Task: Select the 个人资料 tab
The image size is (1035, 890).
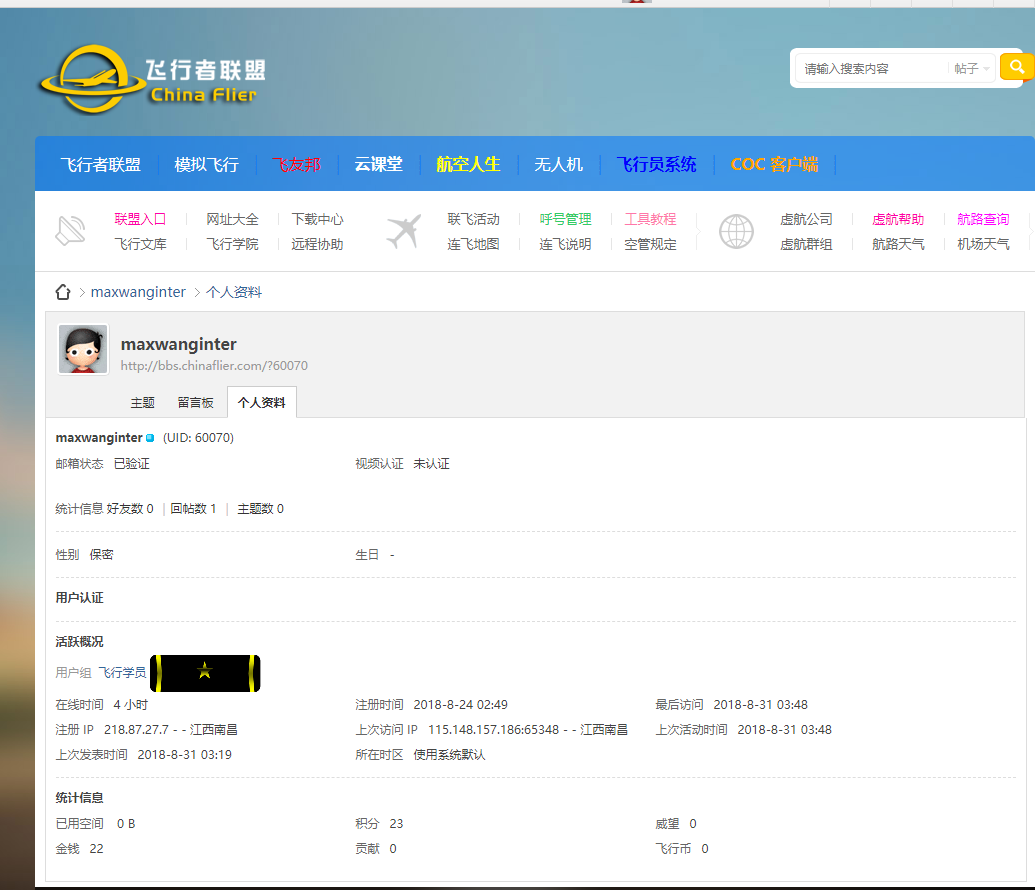Action: 261,403
